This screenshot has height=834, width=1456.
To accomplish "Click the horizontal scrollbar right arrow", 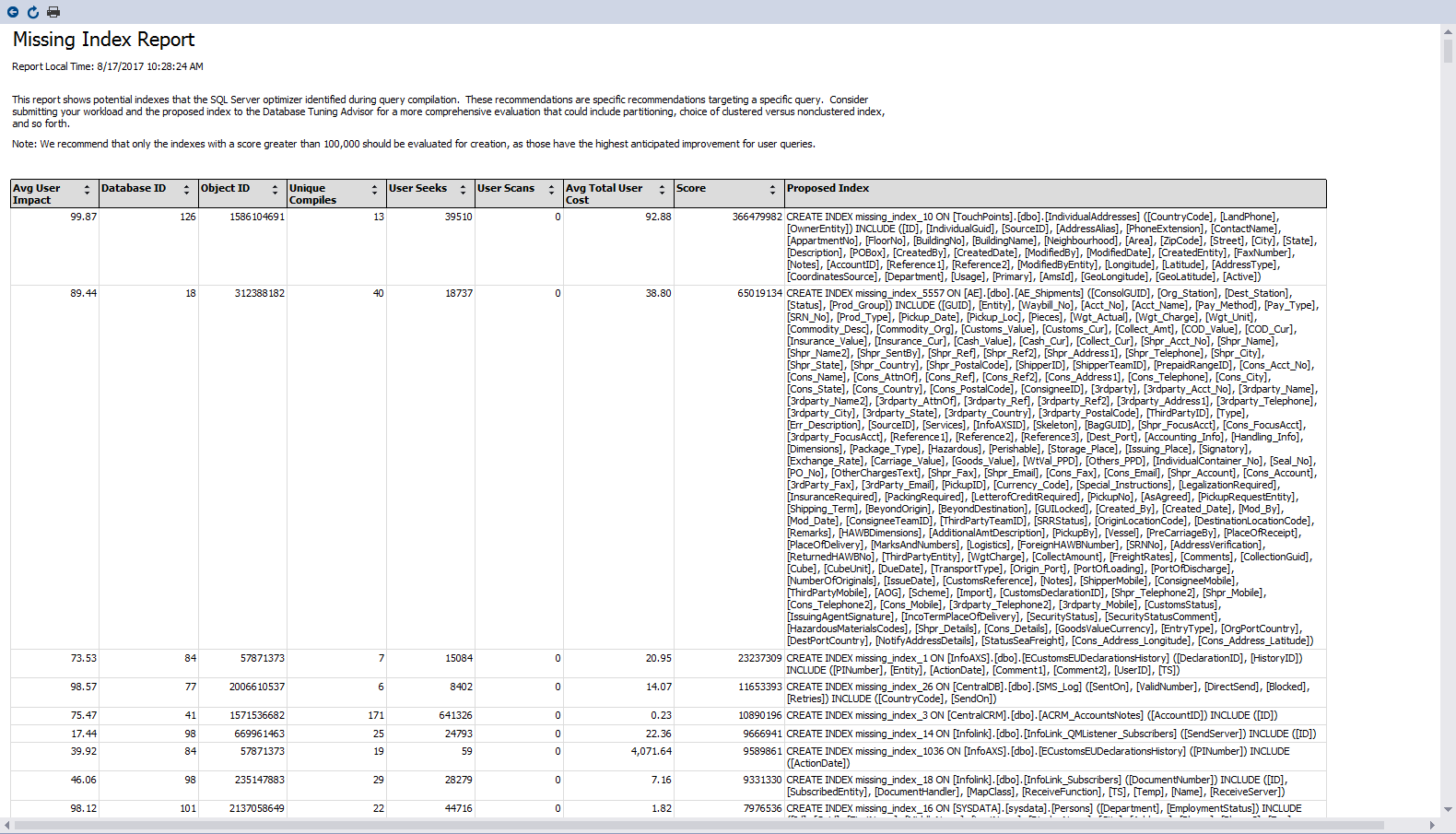I will [1433, 825].
